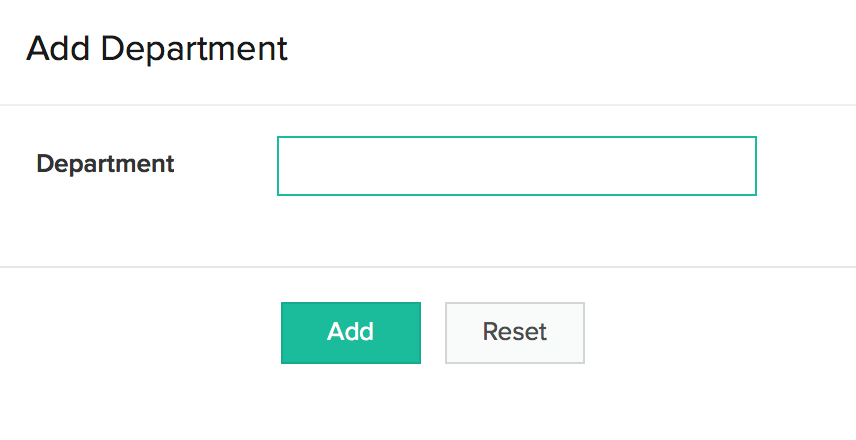Click Add beside the Reset button
856x440 pixels.
click(350, 333)
